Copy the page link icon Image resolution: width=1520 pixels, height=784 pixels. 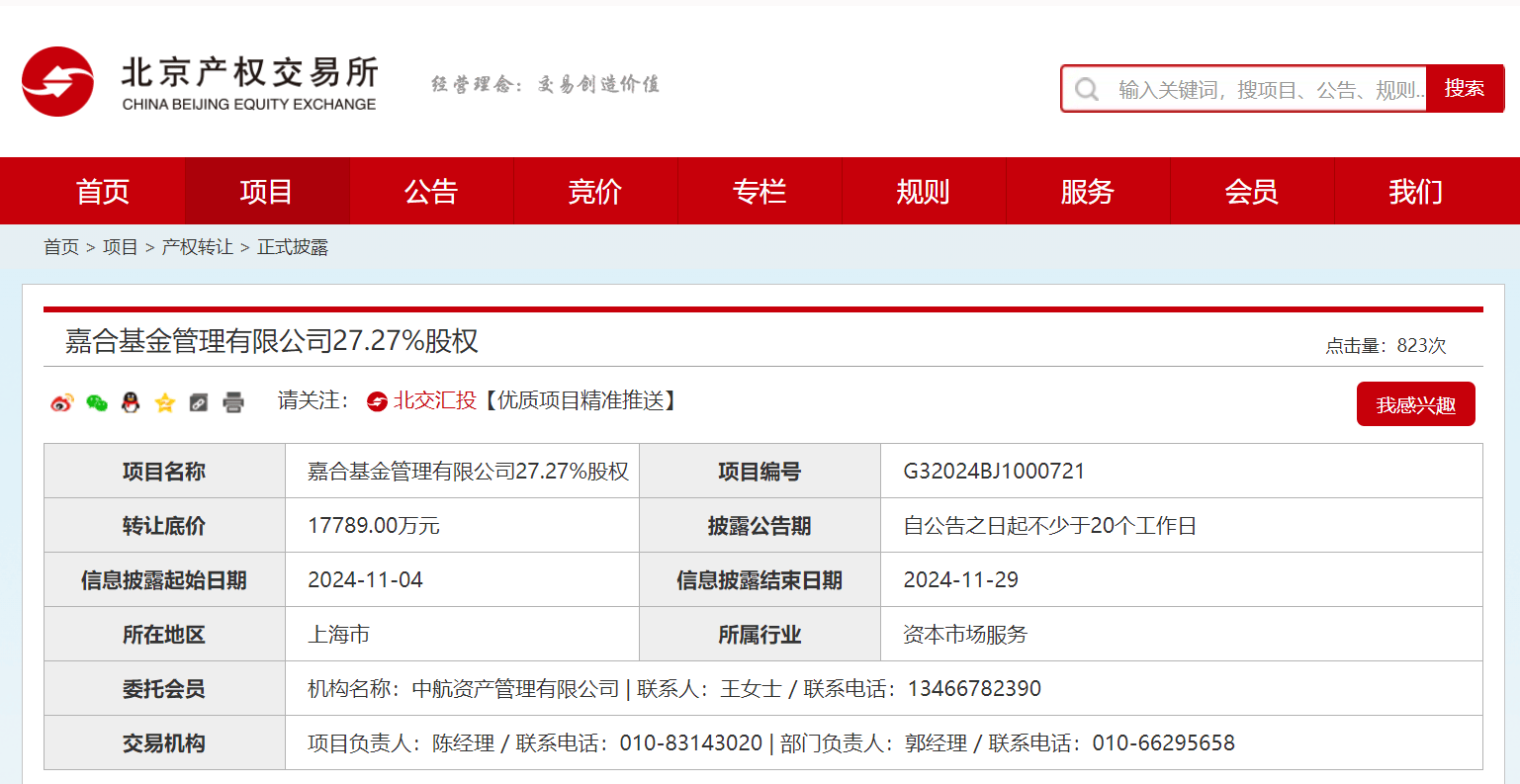coord(198,403)
